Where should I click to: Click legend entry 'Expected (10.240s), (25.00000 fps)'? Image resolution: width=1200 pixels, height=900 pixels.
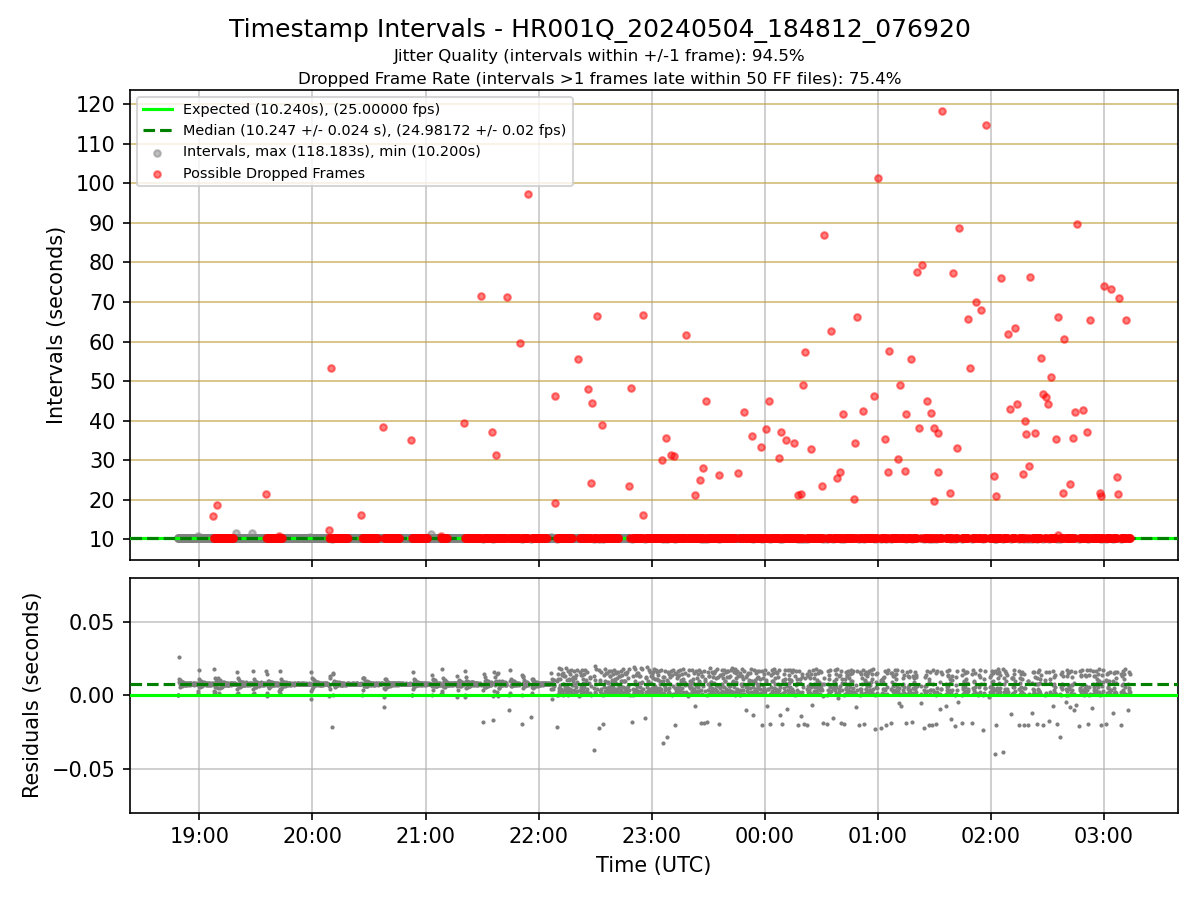coord(311,109)
